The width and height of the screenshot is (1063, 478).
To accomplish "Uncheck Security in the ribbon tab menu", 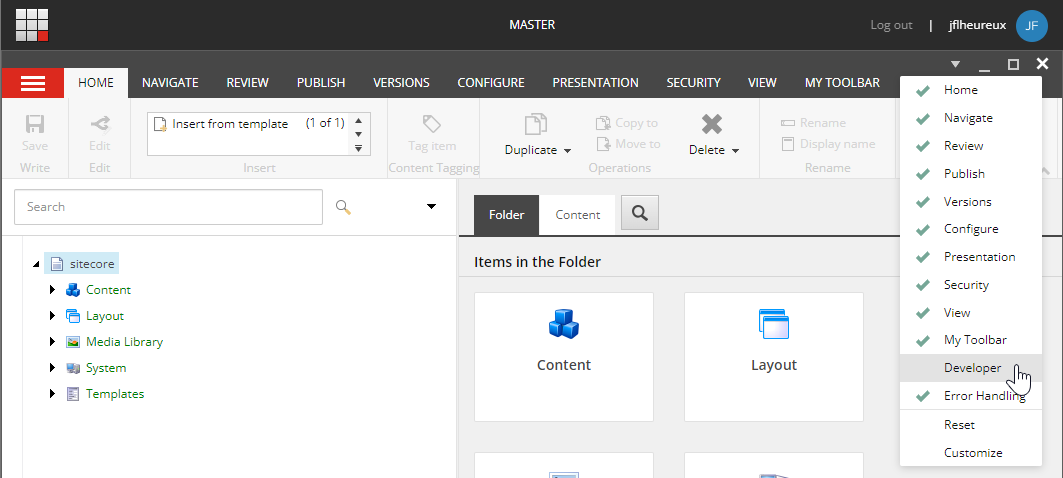I will coord(971,285).
